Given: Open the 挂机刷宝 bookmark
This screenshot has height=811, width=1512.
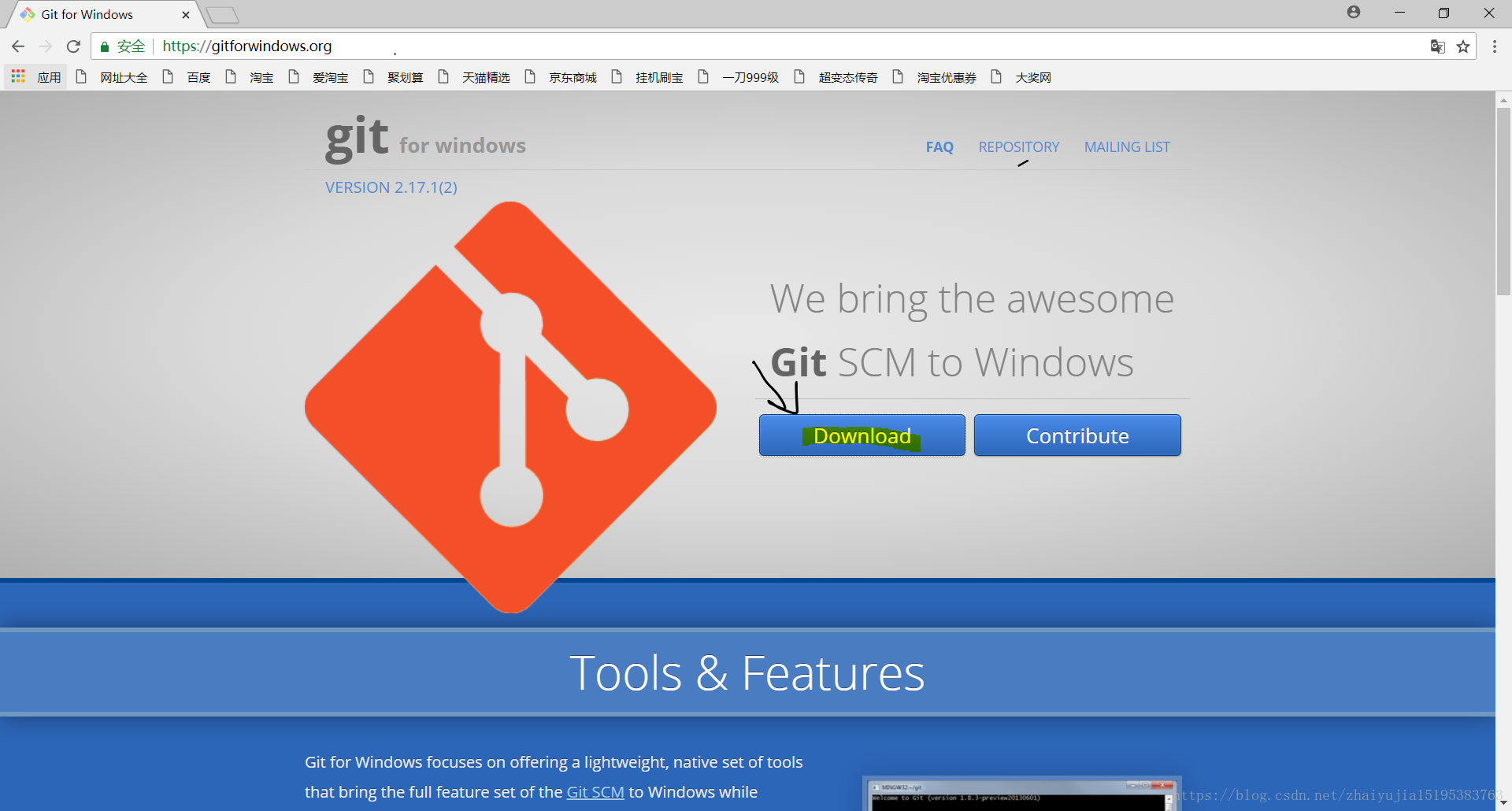Looking at the screenshot, I should (647, 77).
